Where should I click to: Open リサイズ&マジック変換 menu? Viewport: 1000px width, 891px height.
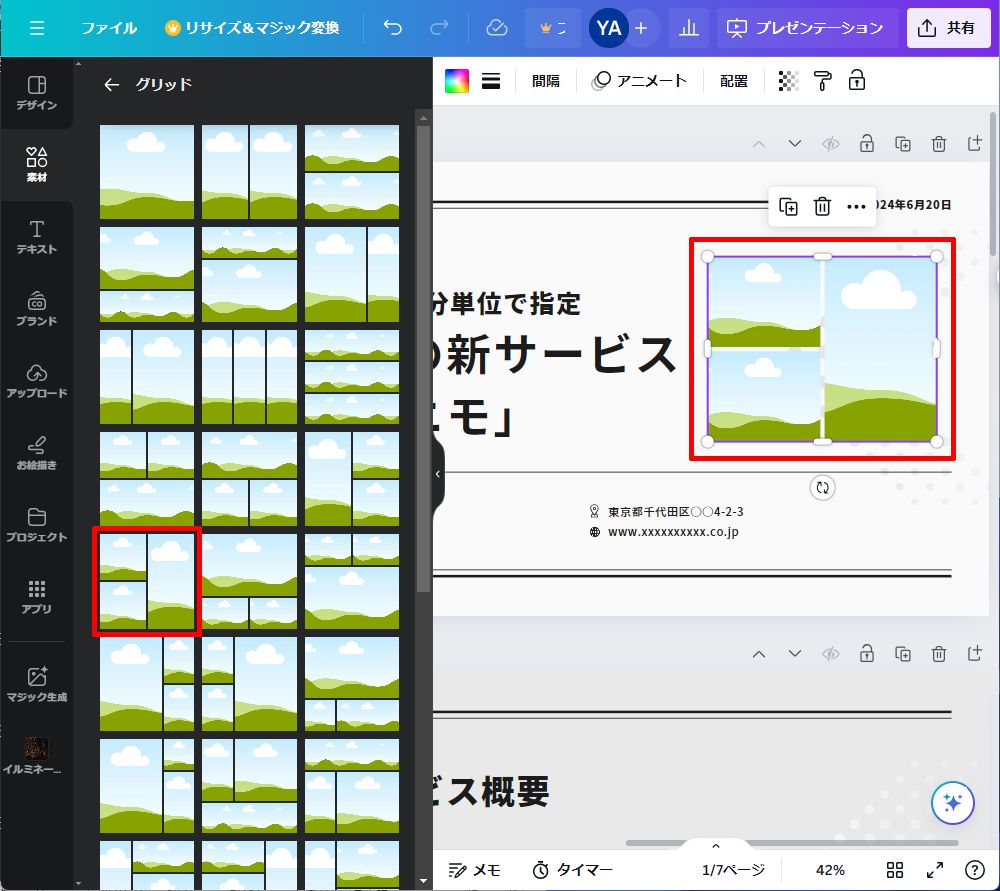(x=252, y=28)
